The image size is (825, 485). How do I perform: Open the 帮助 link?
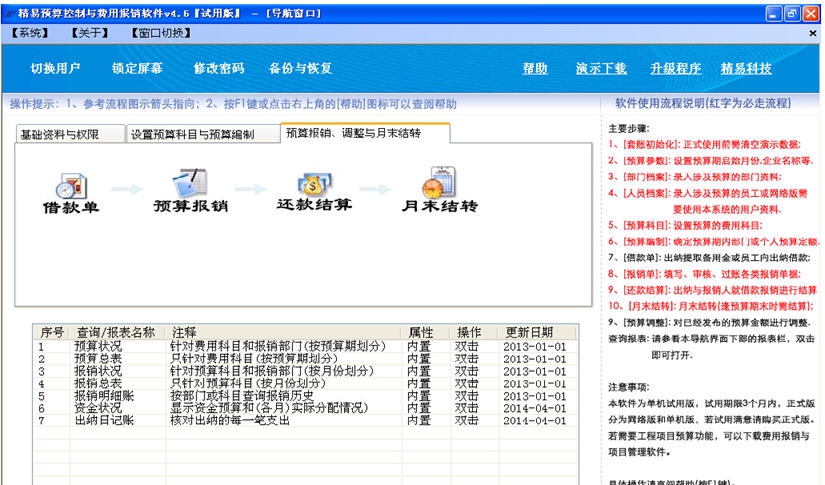click(535, 68)
